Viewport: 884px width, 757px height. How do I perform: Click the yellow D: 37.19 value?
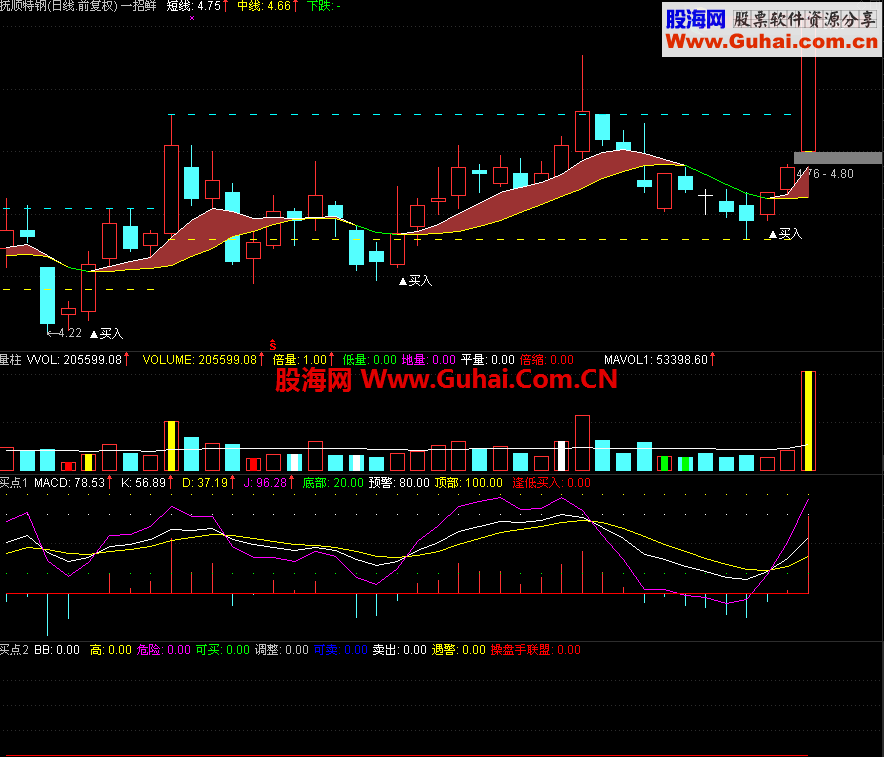point(205,483)
